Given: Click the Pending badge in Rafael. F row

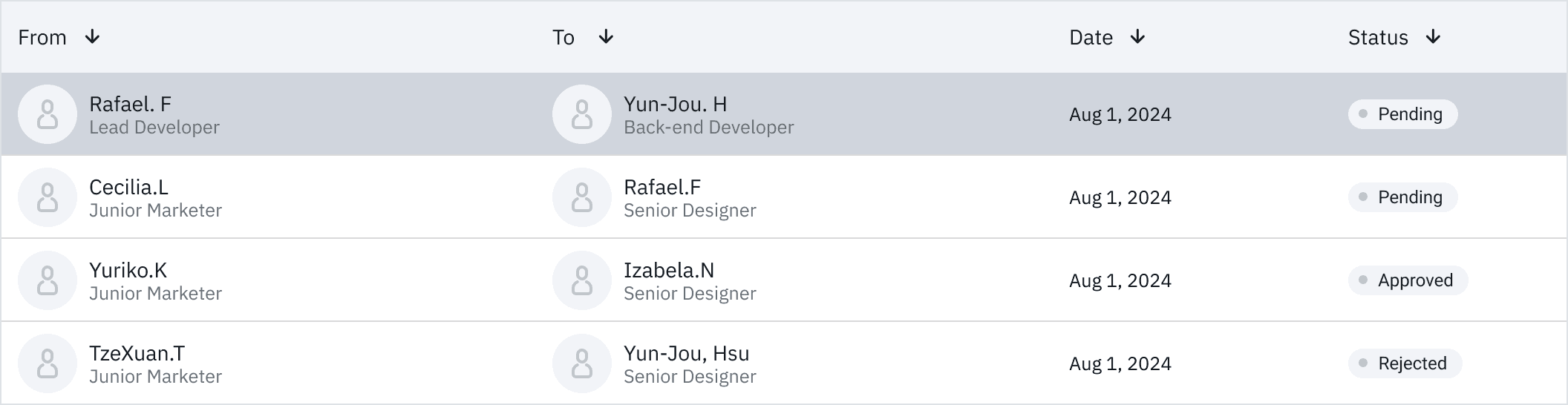Looking at the screenshot, I should click(1402, 114).
